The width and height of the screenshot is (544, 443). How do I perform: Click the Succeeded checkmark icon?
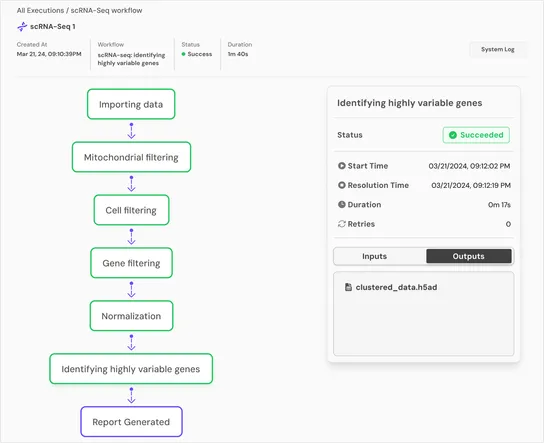(453, 135)
